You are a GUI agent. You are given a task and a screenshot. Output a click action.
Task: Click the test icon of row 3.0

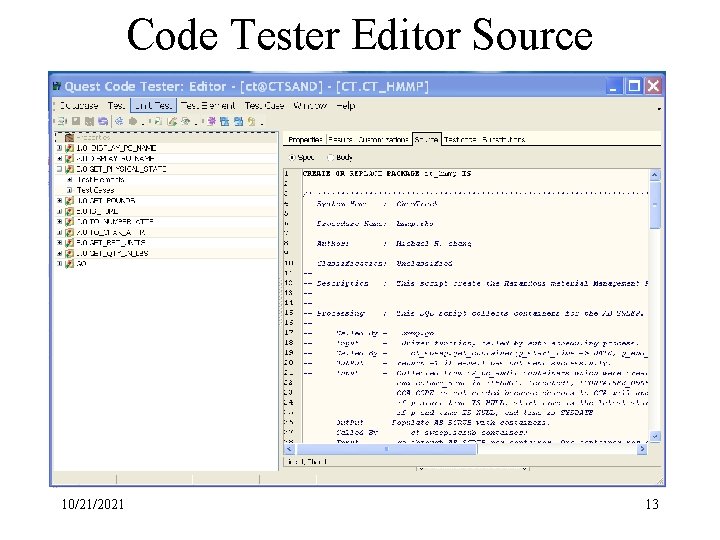69,169
